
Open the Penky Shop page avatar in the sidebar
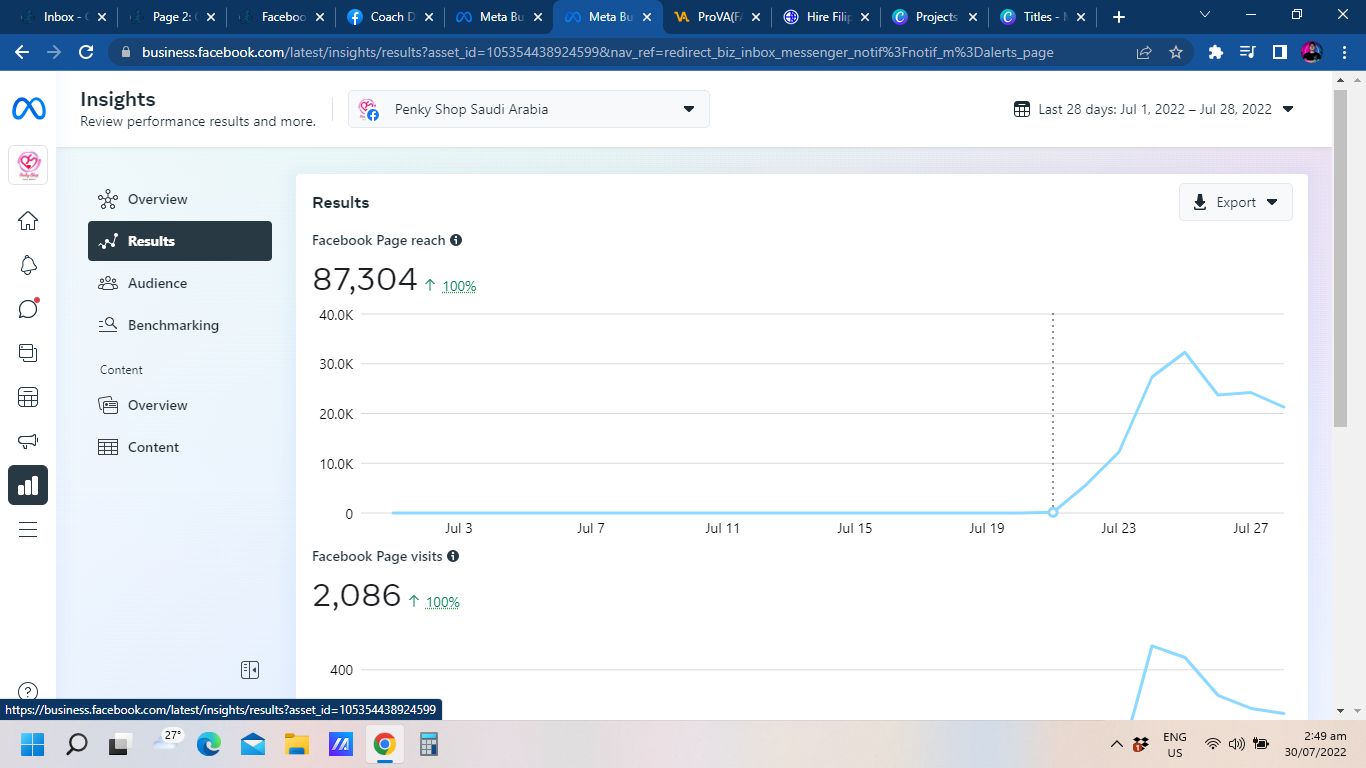pos(28,165)
